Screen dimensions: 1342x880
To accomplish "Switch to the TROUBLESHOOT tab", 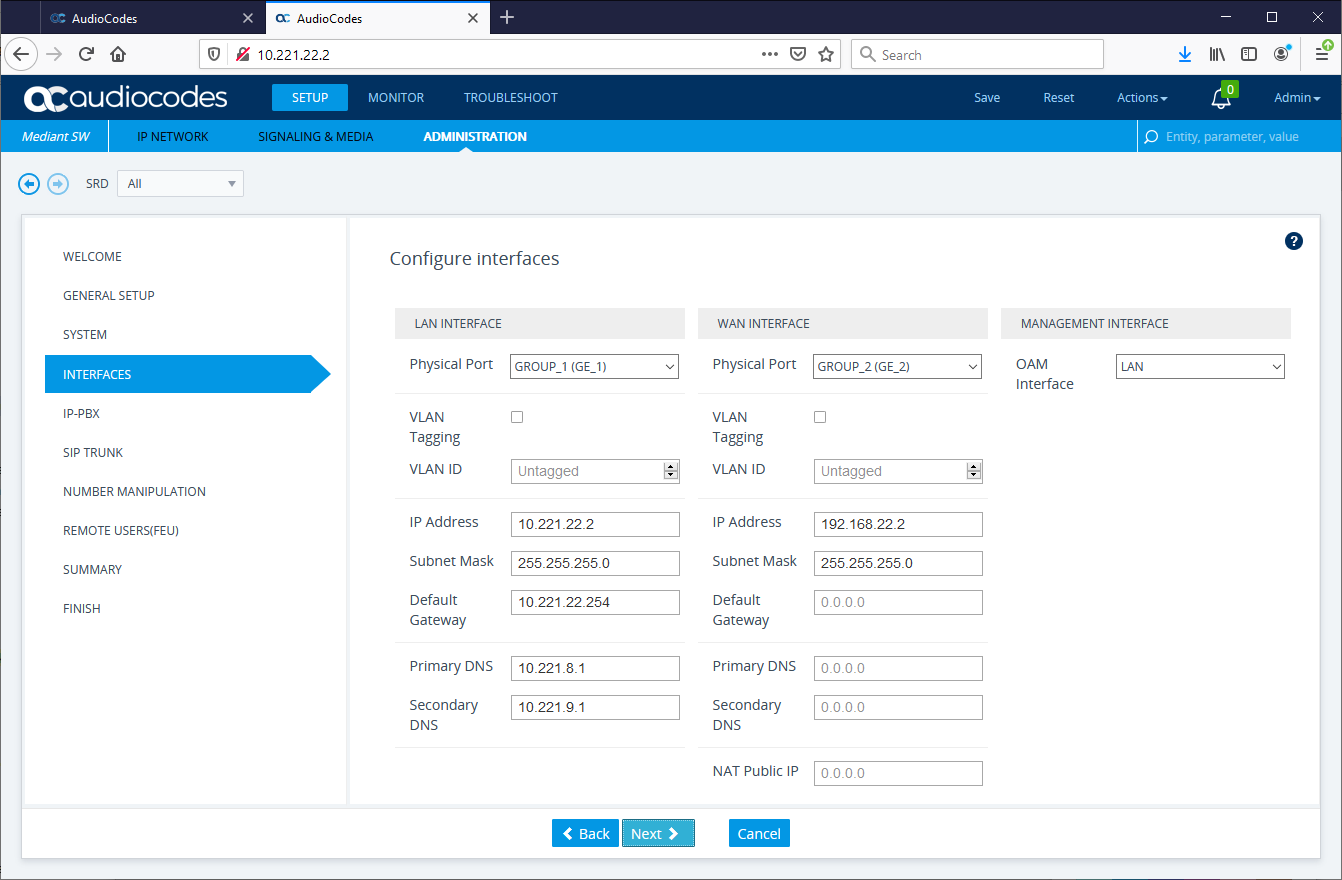I will pyautogui.click(x=511, y=98).
